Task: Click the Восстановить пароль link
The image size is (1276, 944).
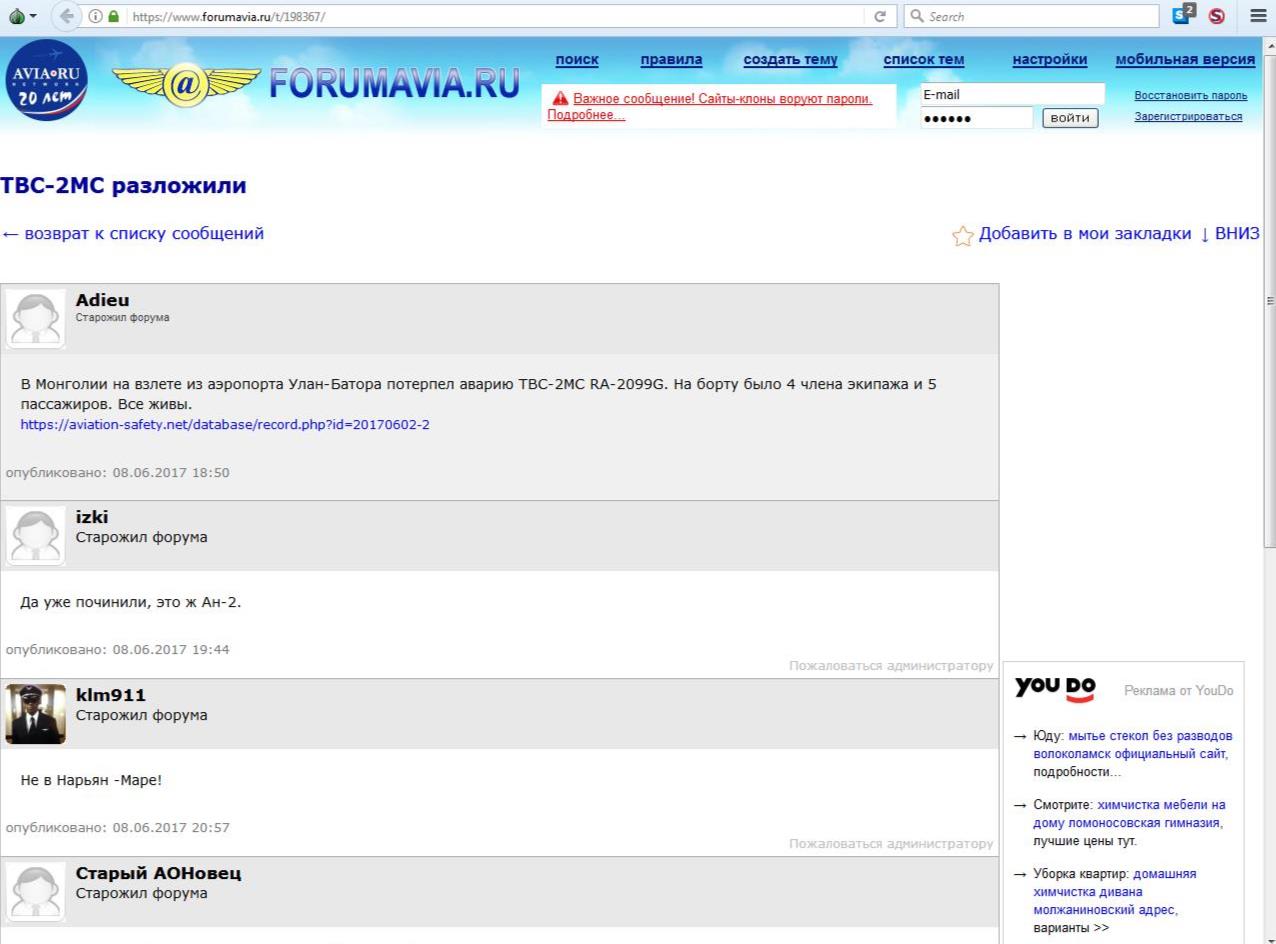Action: click(x=1191, y=96)
